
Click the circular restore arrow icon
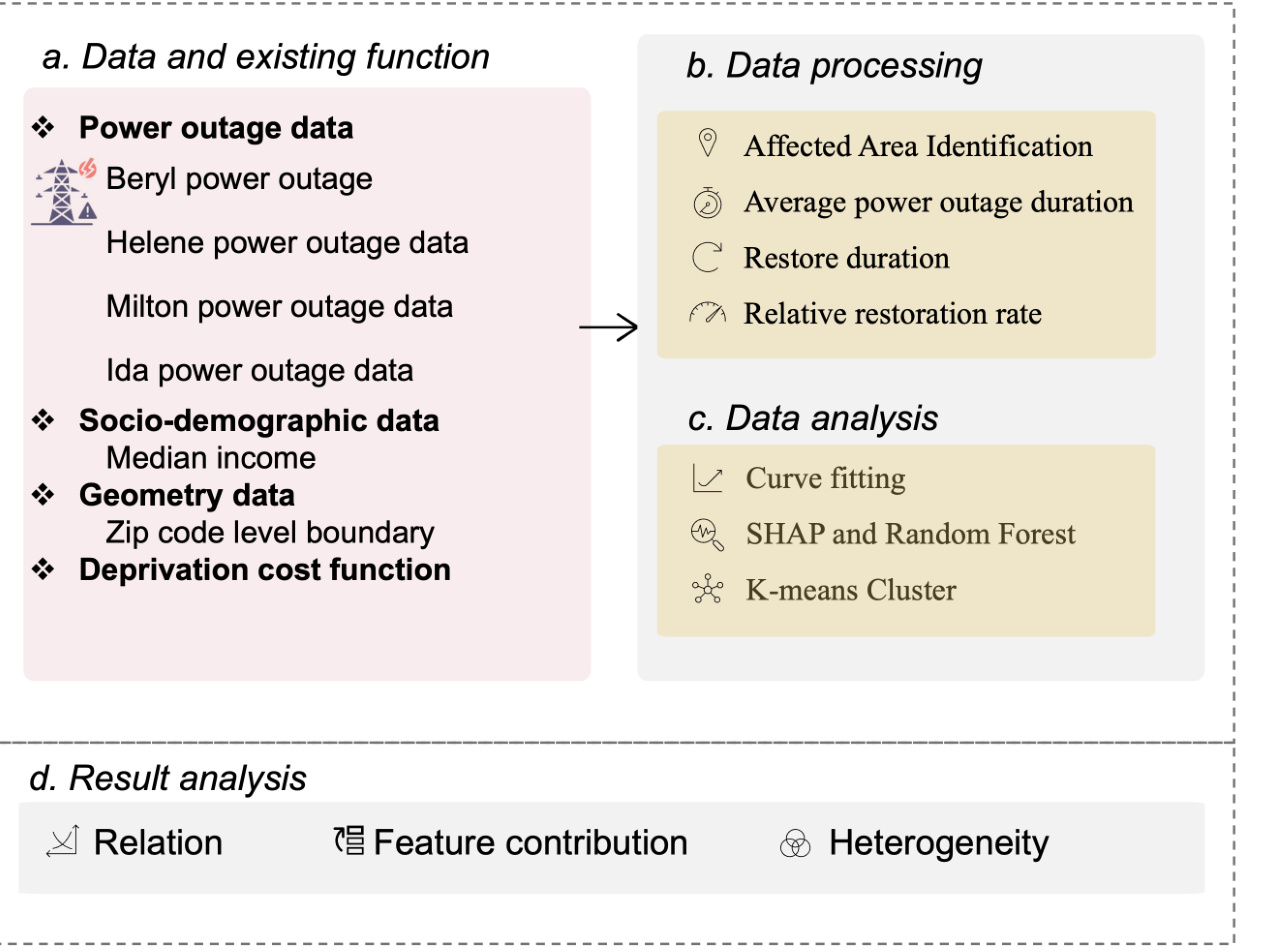point(707,258)
